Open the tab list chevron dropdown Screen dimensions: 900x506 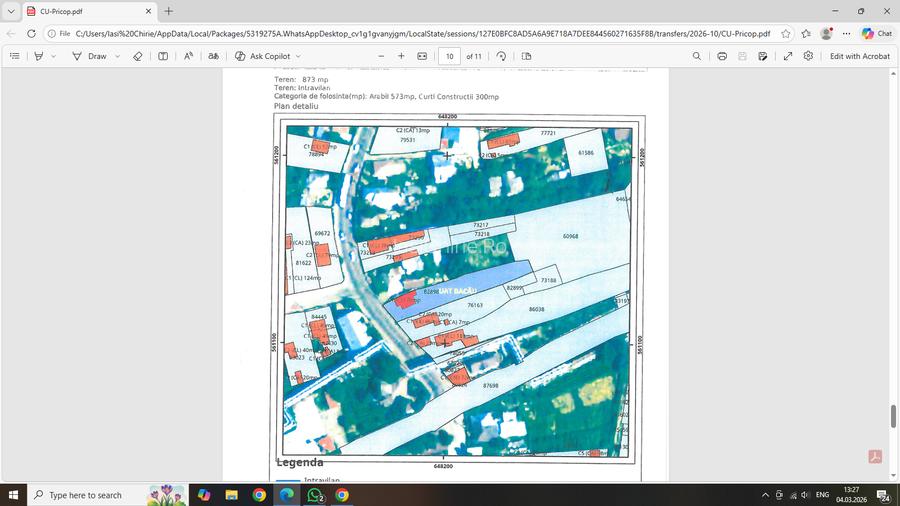pyautogui.click(x=11, y=11)
